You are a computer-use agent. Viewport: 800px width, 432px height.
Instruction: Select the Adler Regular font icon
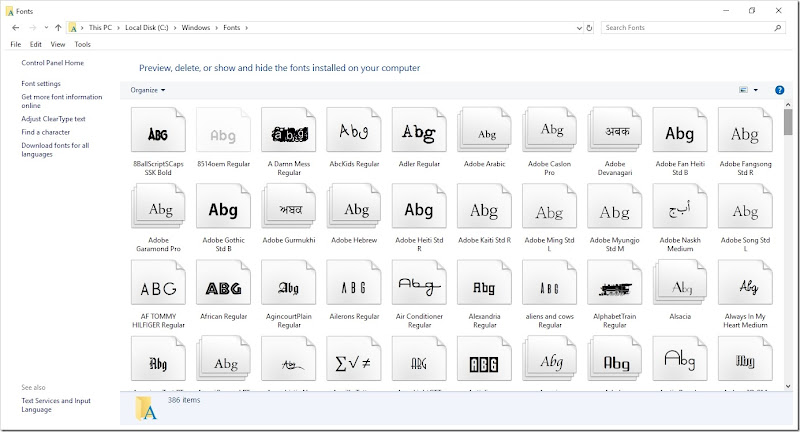click(x=419, y=130)
